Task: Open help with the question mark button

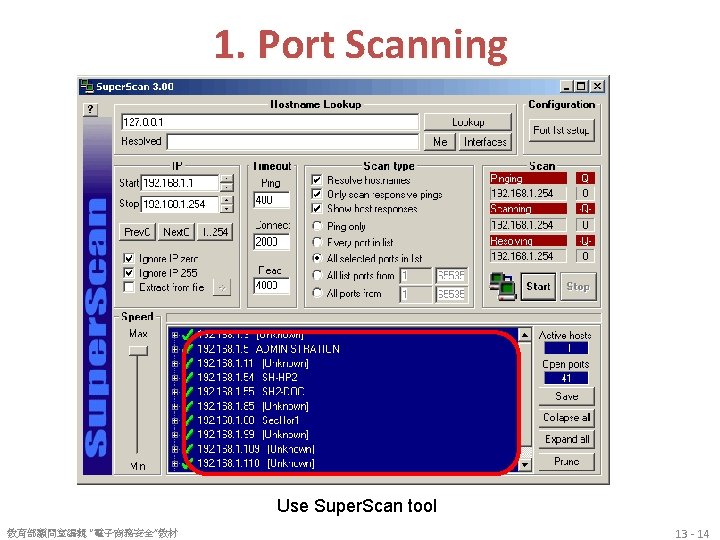Action: tap(90, 109)
